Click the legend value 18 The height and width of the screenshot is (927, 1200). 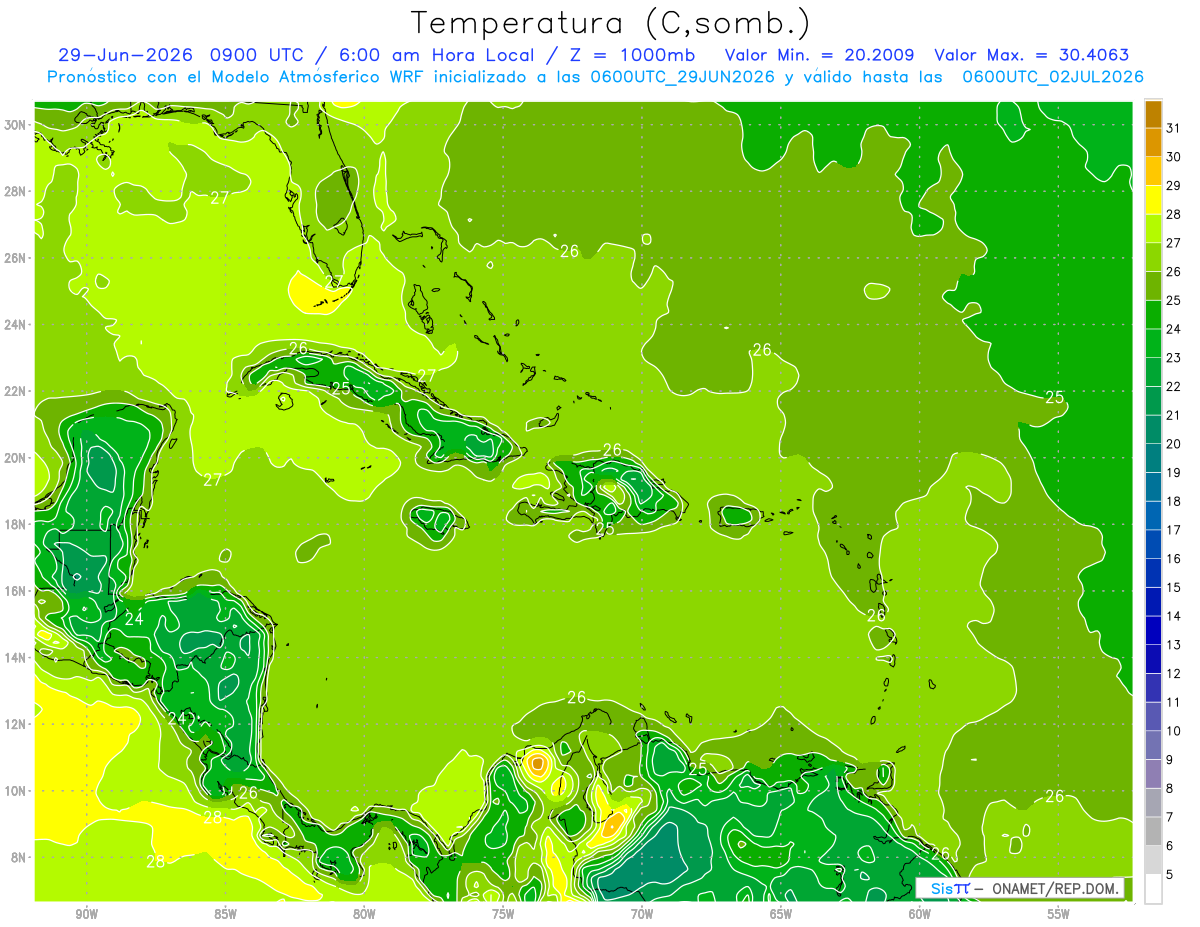[x=1173, y=502]
